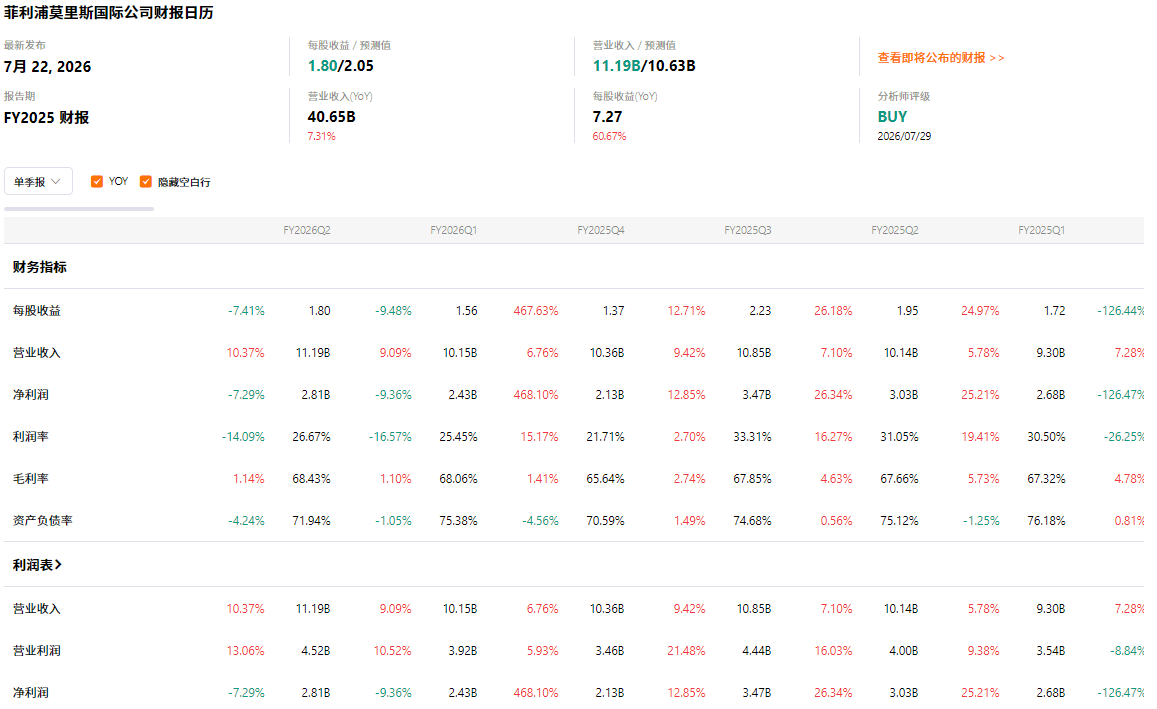Viewport: 1157px width, 709px height.
Task: Open 查看即将公布的财报 link
Action: coord(940,58)
